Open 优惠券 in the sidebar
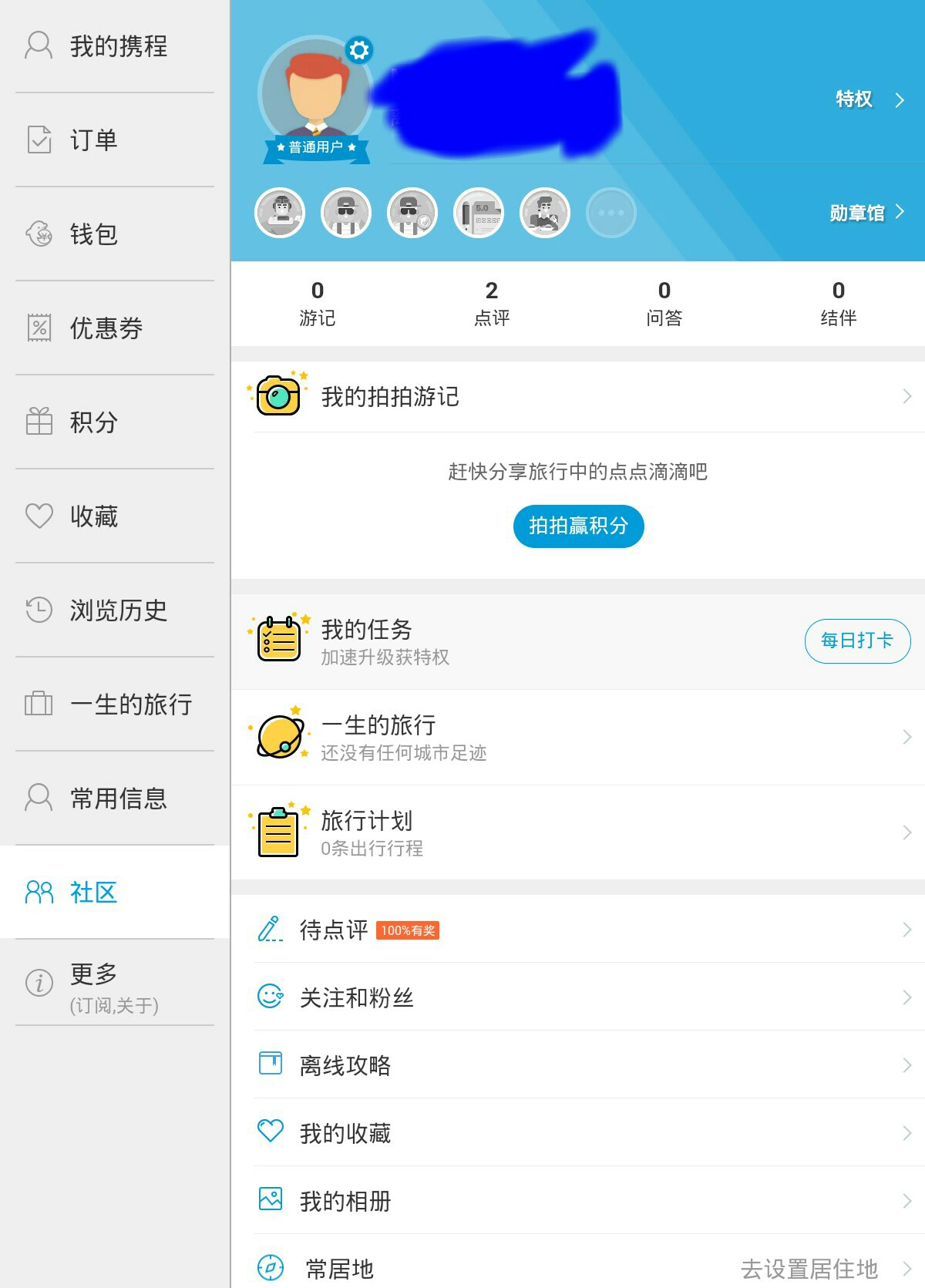925x1288 pixels. click(x=115, y=328)
